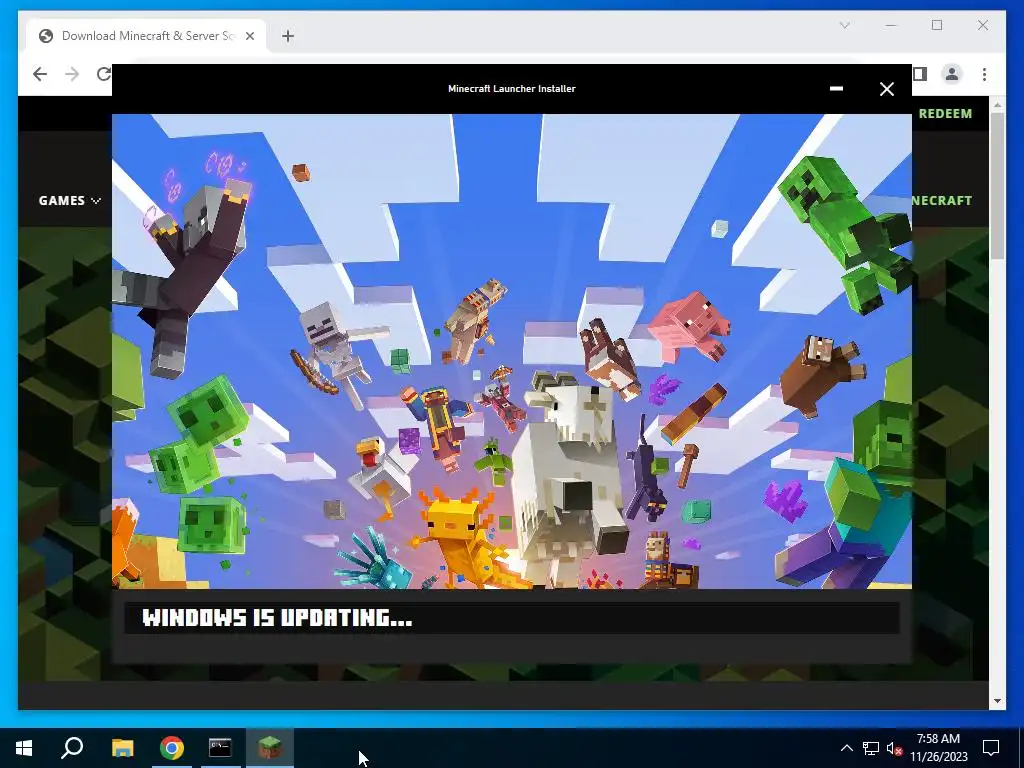Click the muted volume tray icon
The image size is (1024, 768).
pyautogui.click(x=895, y=748)
